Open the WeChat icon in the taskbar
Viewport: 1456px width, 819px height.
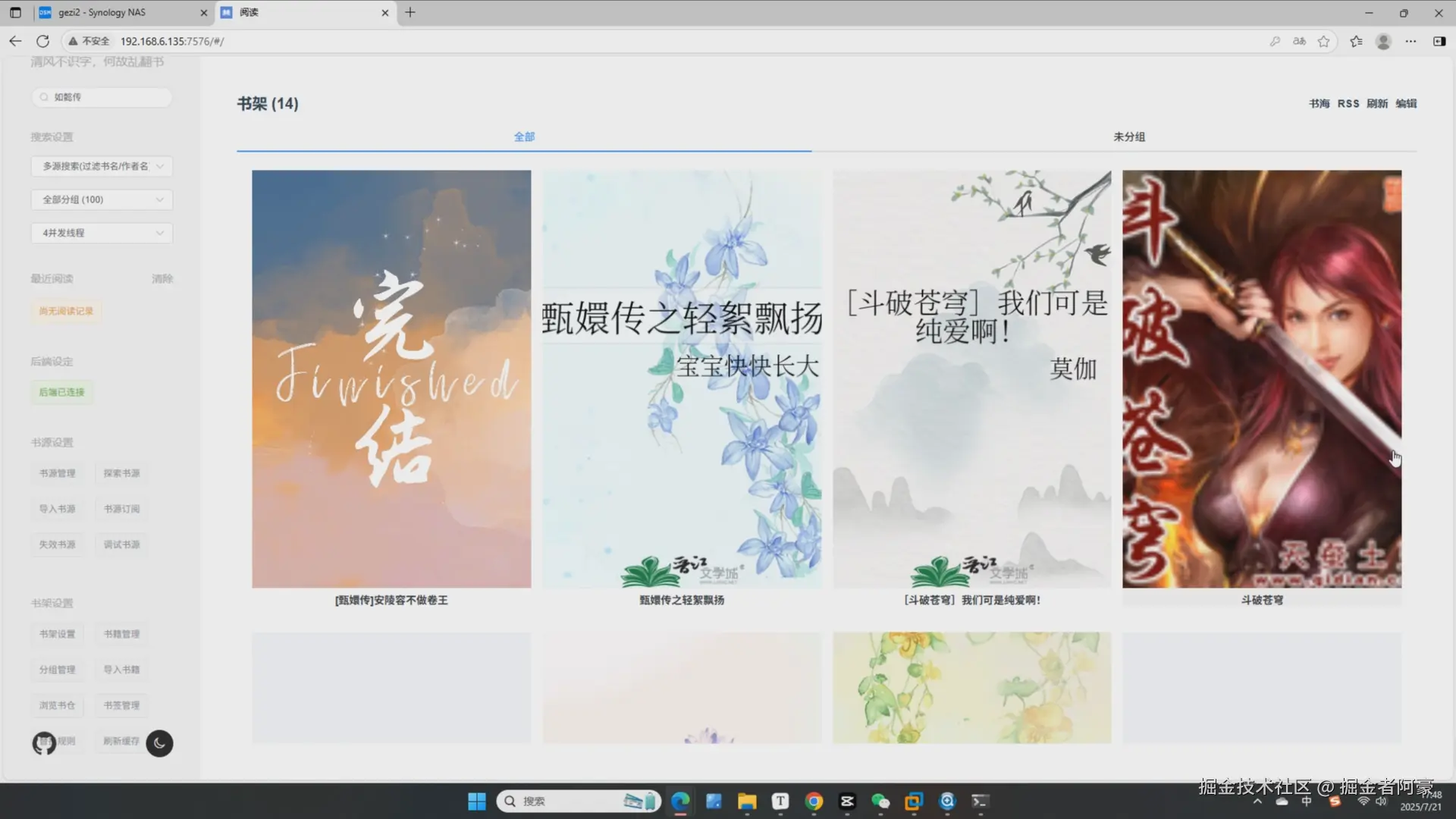pyautogui.click(x=880, y=801)
